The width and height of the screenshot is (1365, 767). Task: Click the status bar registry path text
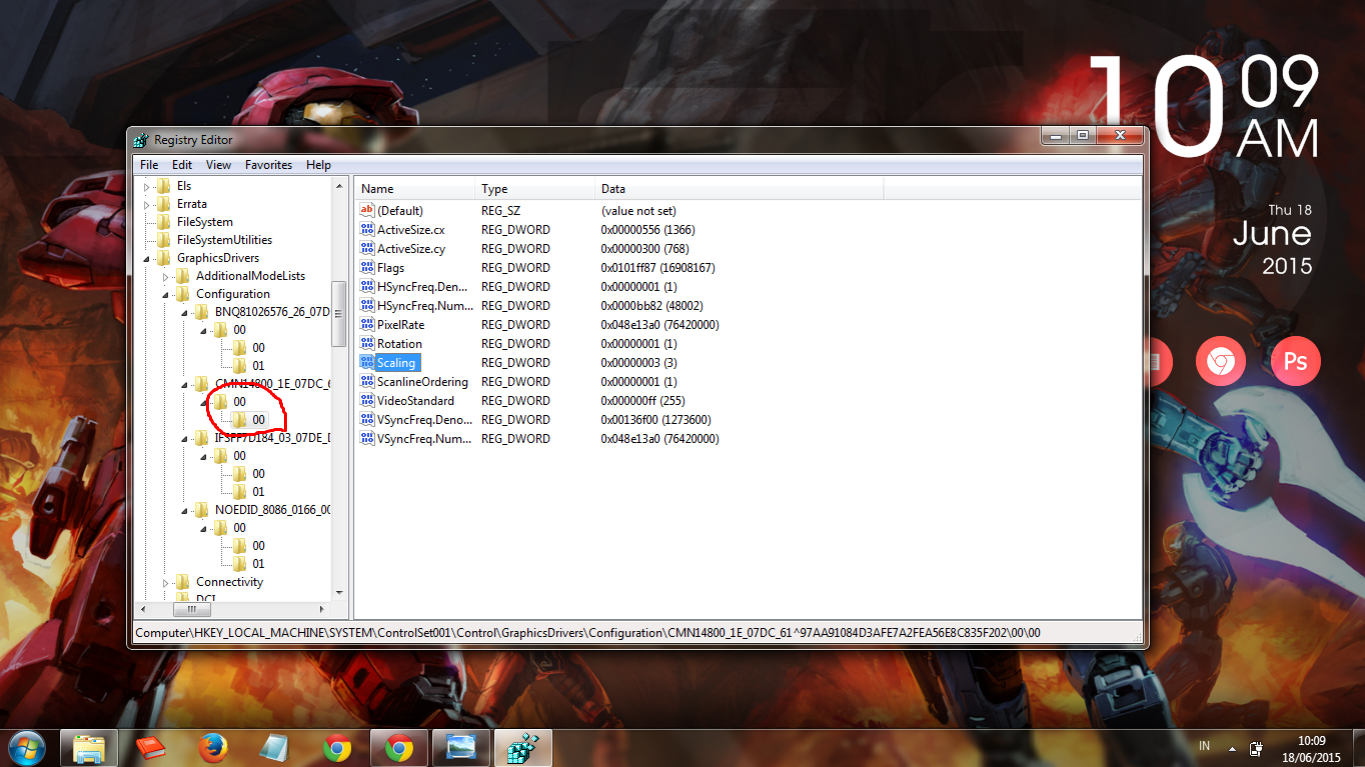[x=588, y=633]
